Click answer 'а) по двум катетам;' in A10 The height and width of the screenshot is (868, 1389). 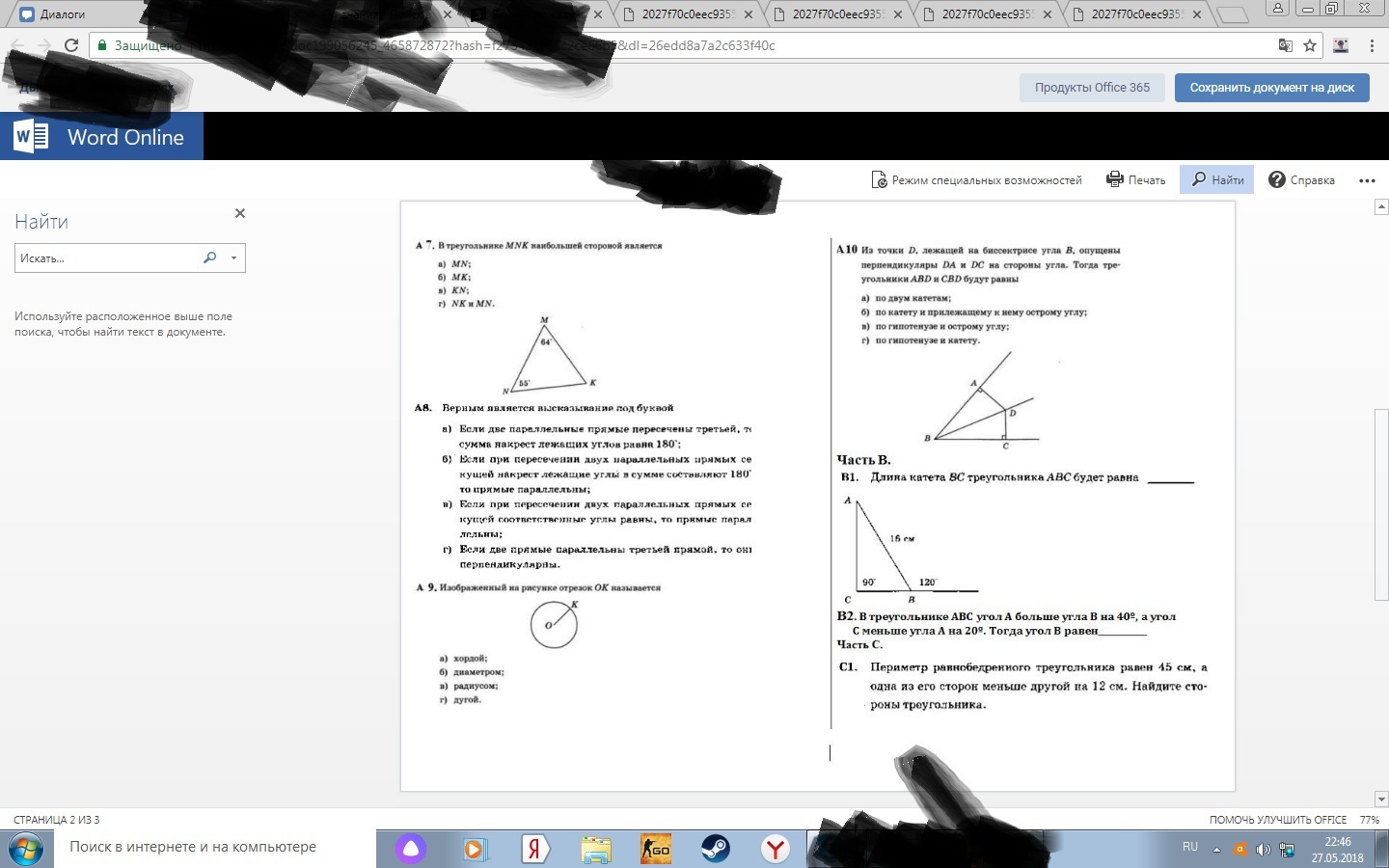pyautogui.click(x=907, y=298)
